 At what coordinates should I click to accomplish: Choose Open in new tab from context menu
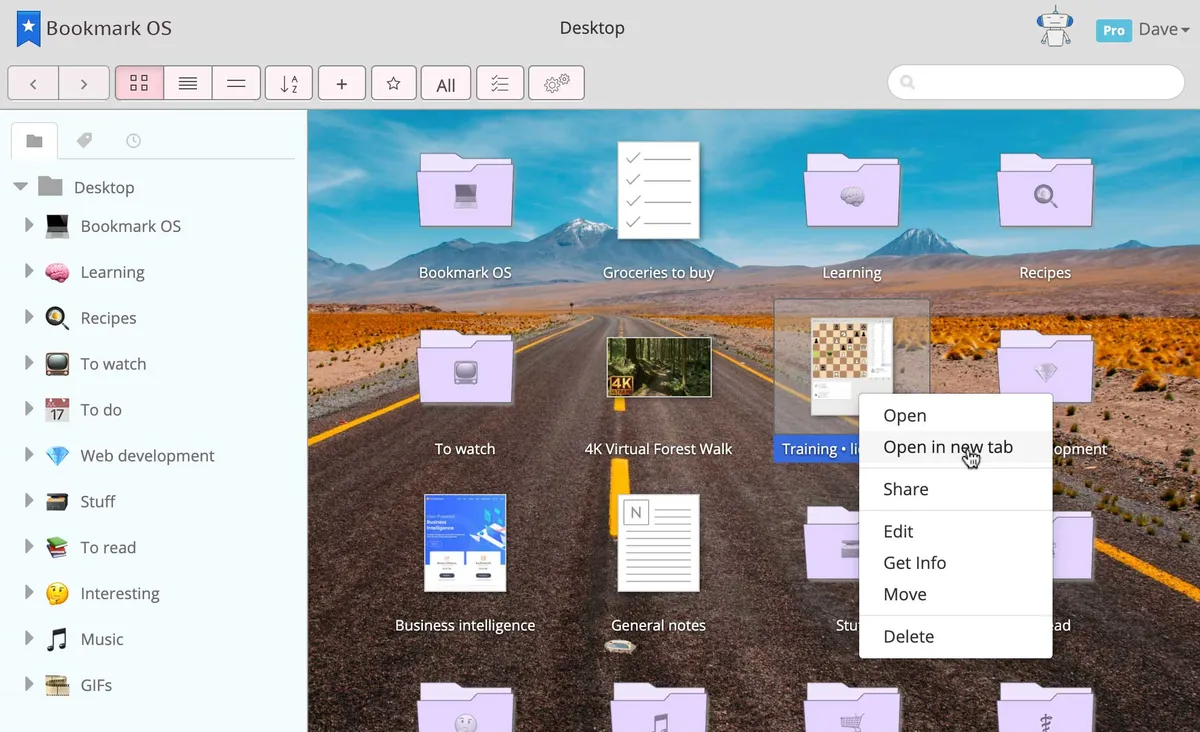coord(947,447)
